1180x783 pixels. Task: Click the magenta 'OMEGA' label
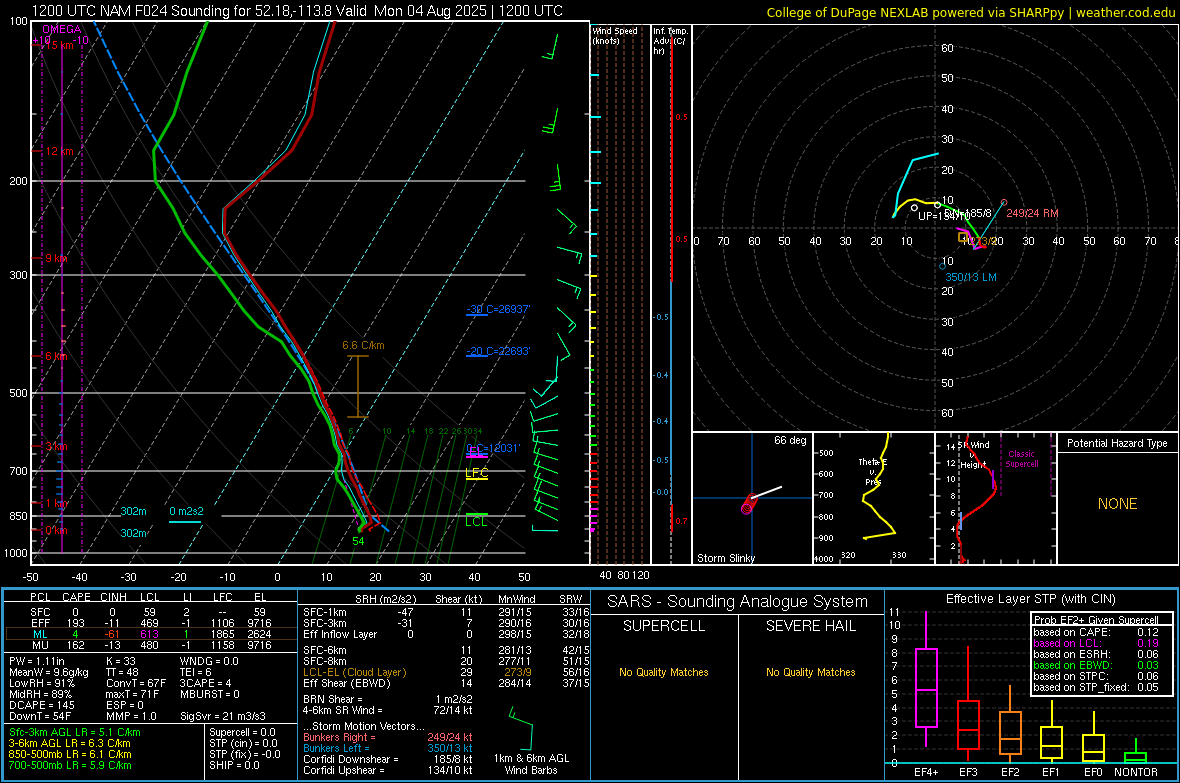tap(62, 29)
